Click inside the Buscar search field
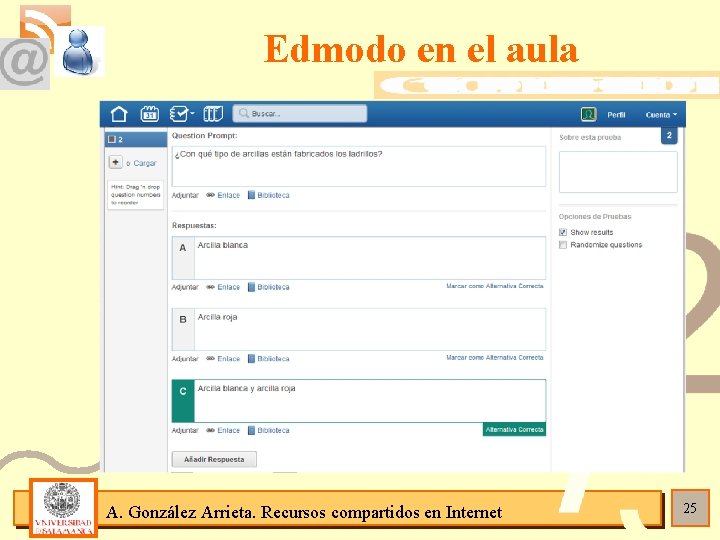 pyautogui.click(x=300, y=113)
